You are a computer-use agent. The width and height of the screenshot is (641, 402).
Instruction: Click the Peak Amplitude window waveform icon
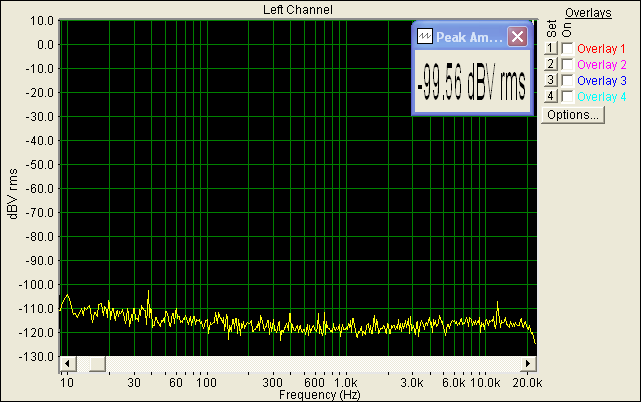pos(425,36)
